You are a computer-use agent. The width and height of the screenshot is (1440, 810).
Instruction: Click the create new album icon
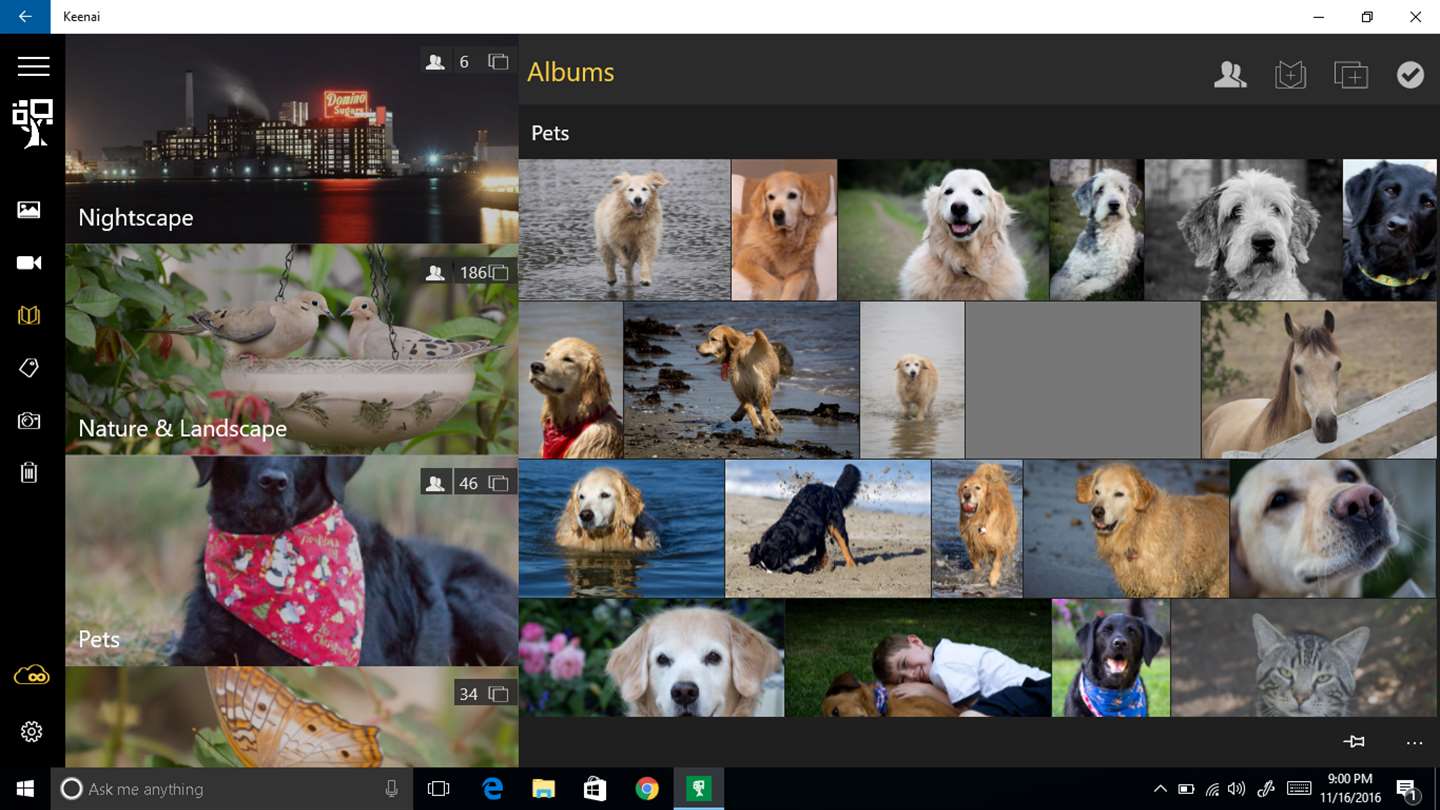1351,75
